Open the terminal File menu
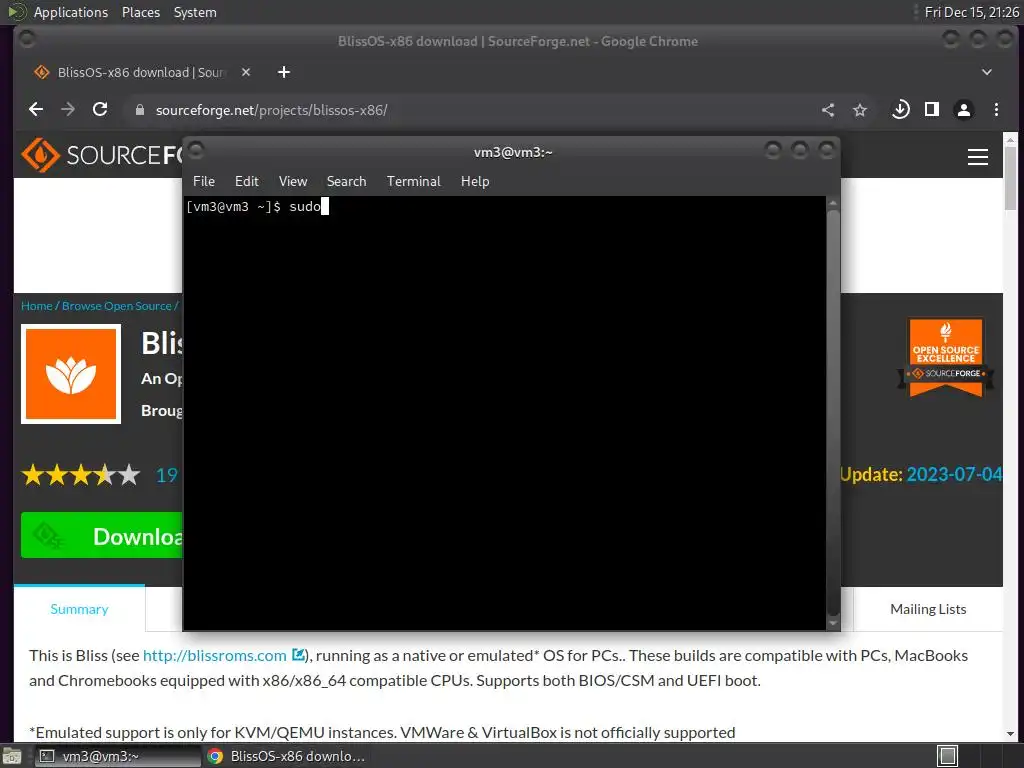 [204, 181]
